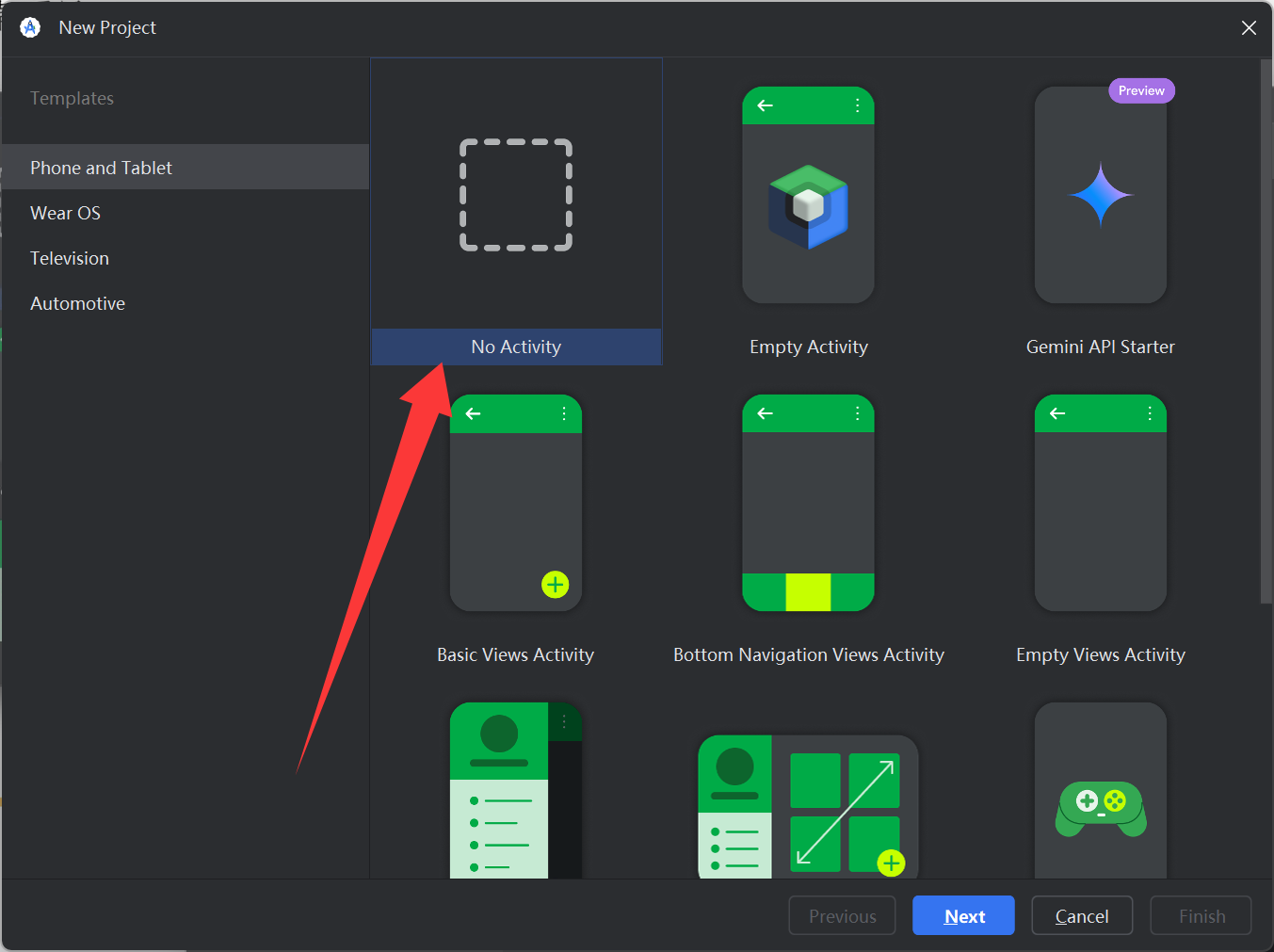This screenshot has width=1274, height=952.
Task: Close the New Project dialog
Action: (1249, 28)
